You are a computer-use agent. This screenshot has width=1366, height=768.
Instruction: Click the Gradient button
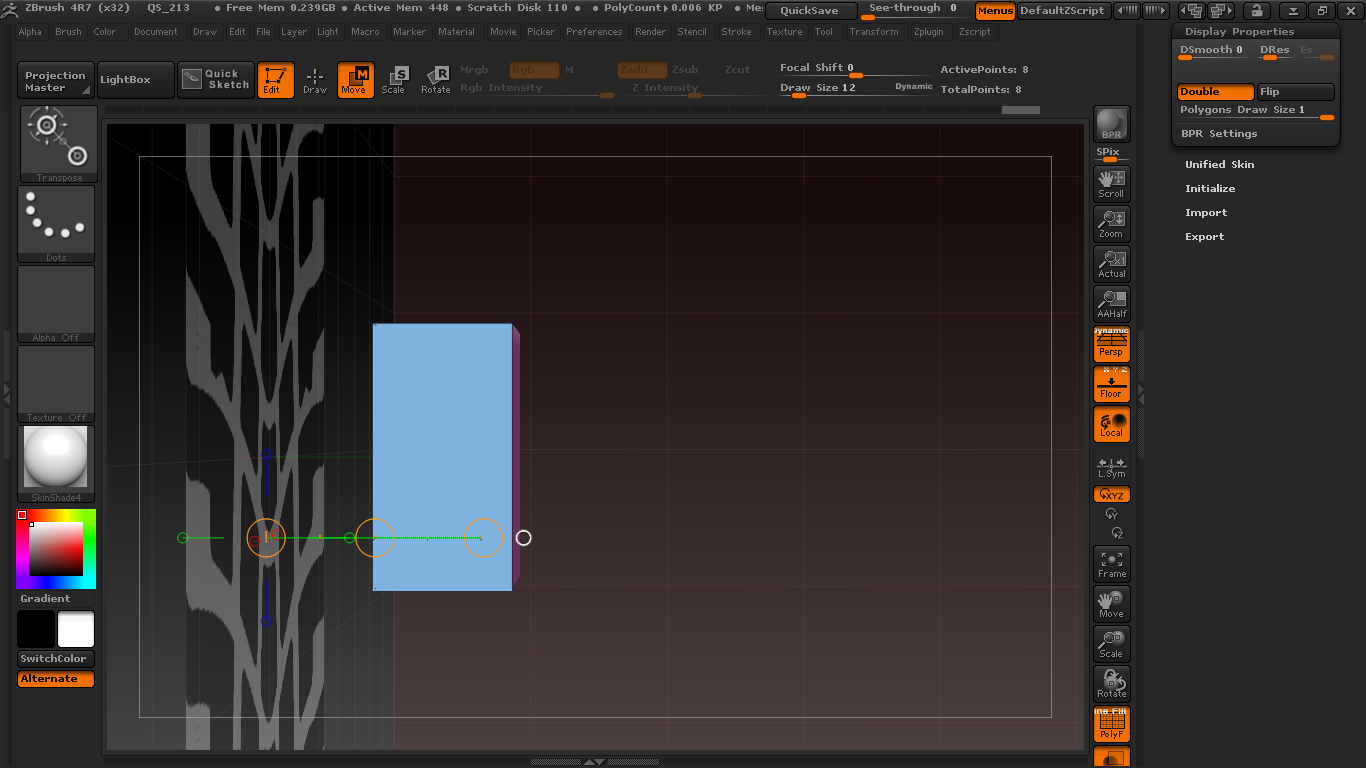46,599
